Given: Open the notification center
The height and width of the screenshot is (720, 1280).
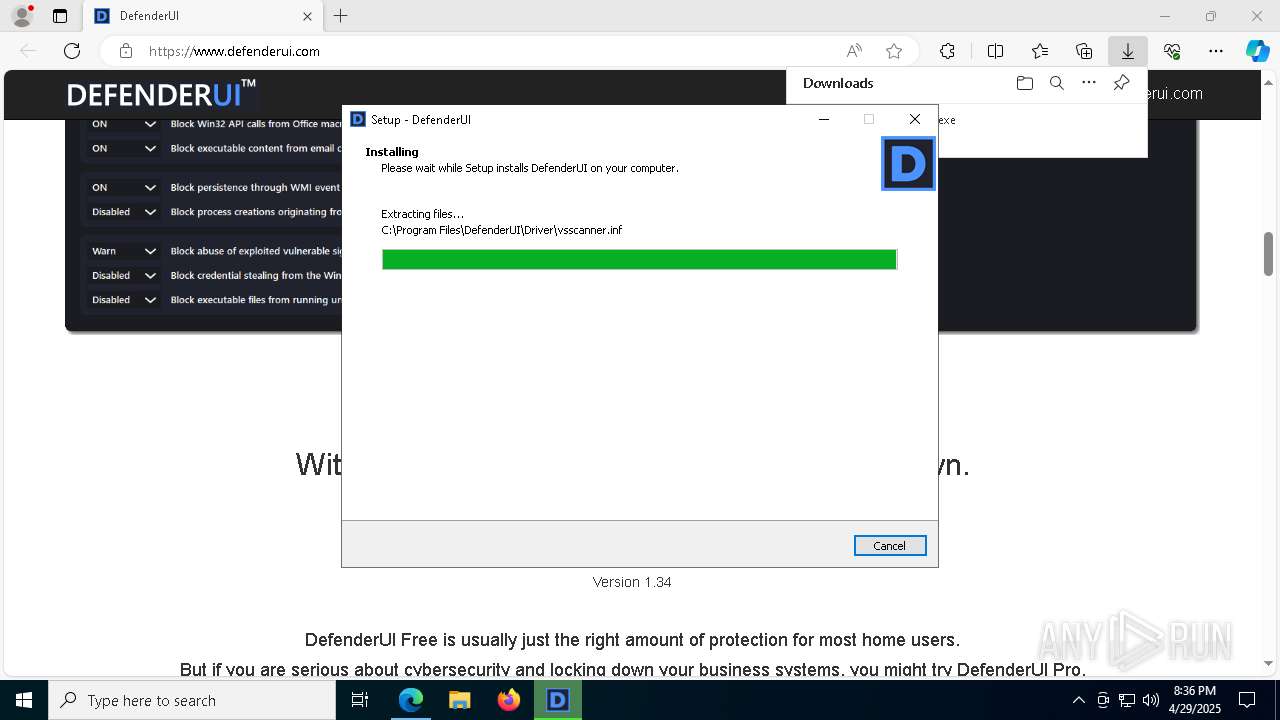Looking at the screenshot, I should click(1247, 700).
